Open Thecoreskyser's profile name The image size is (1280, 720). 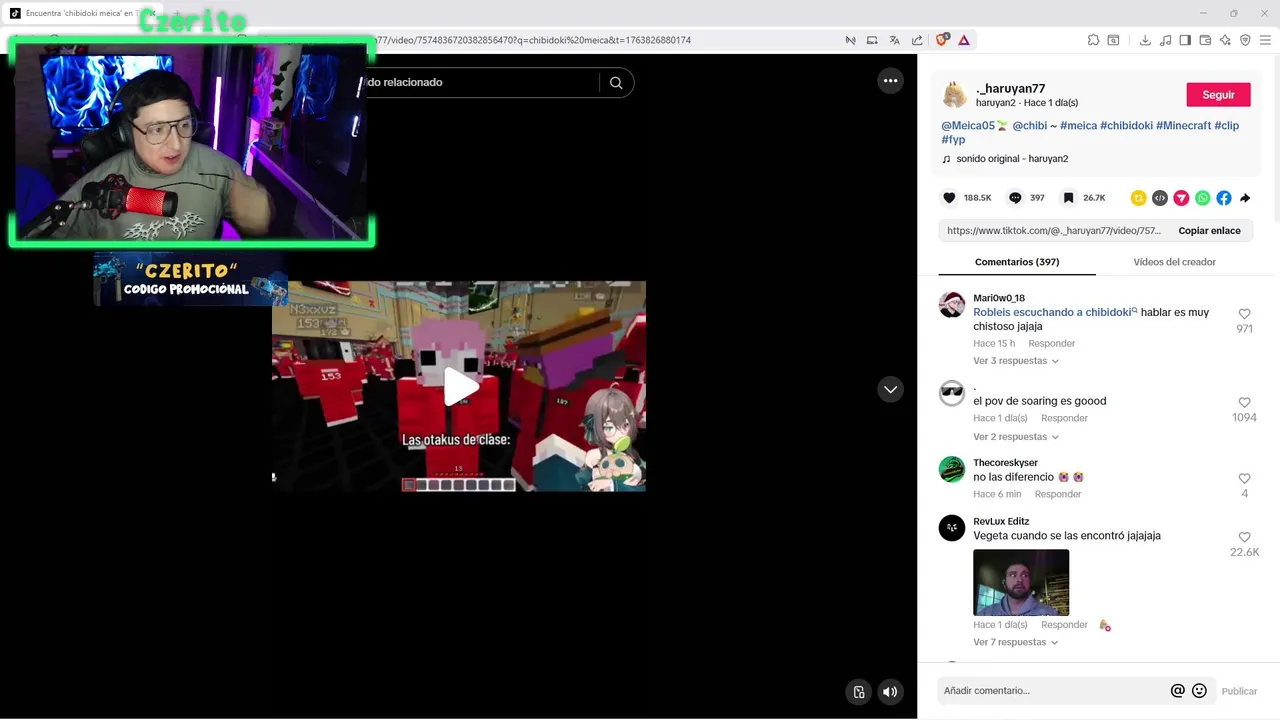pyautogui.click(x=1005, y=463)
